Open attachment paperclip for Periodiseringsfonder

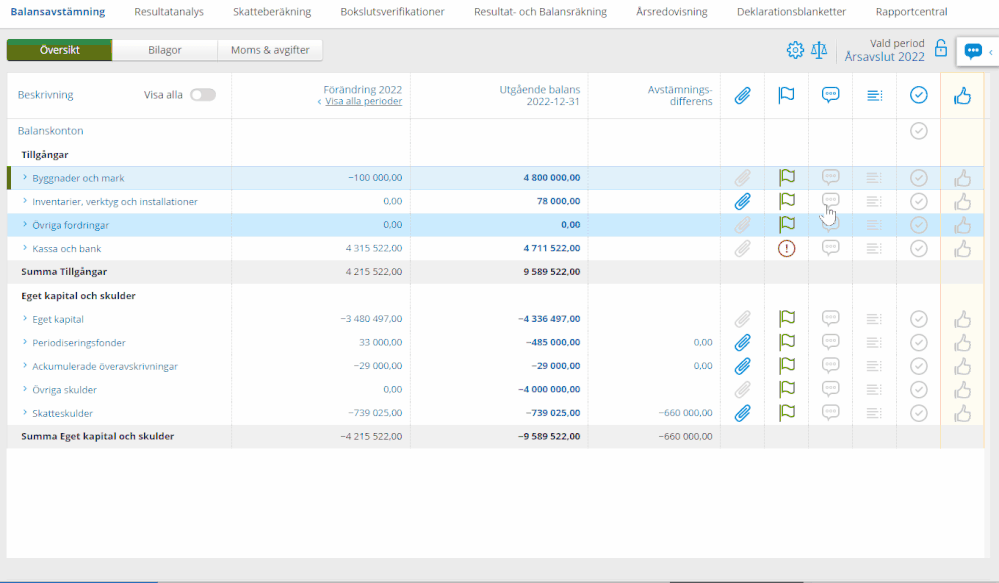[742, 342]
